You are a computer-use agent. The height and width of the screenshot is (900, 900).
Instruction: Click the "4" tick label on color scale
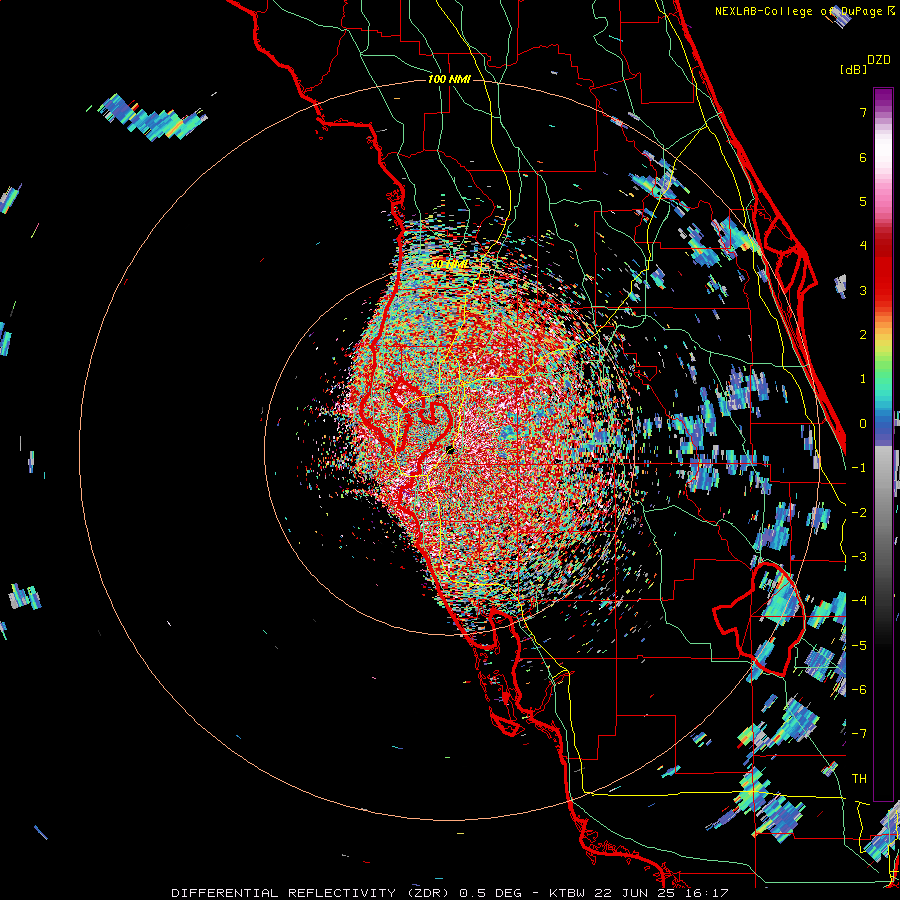click(x=863, y=246)
